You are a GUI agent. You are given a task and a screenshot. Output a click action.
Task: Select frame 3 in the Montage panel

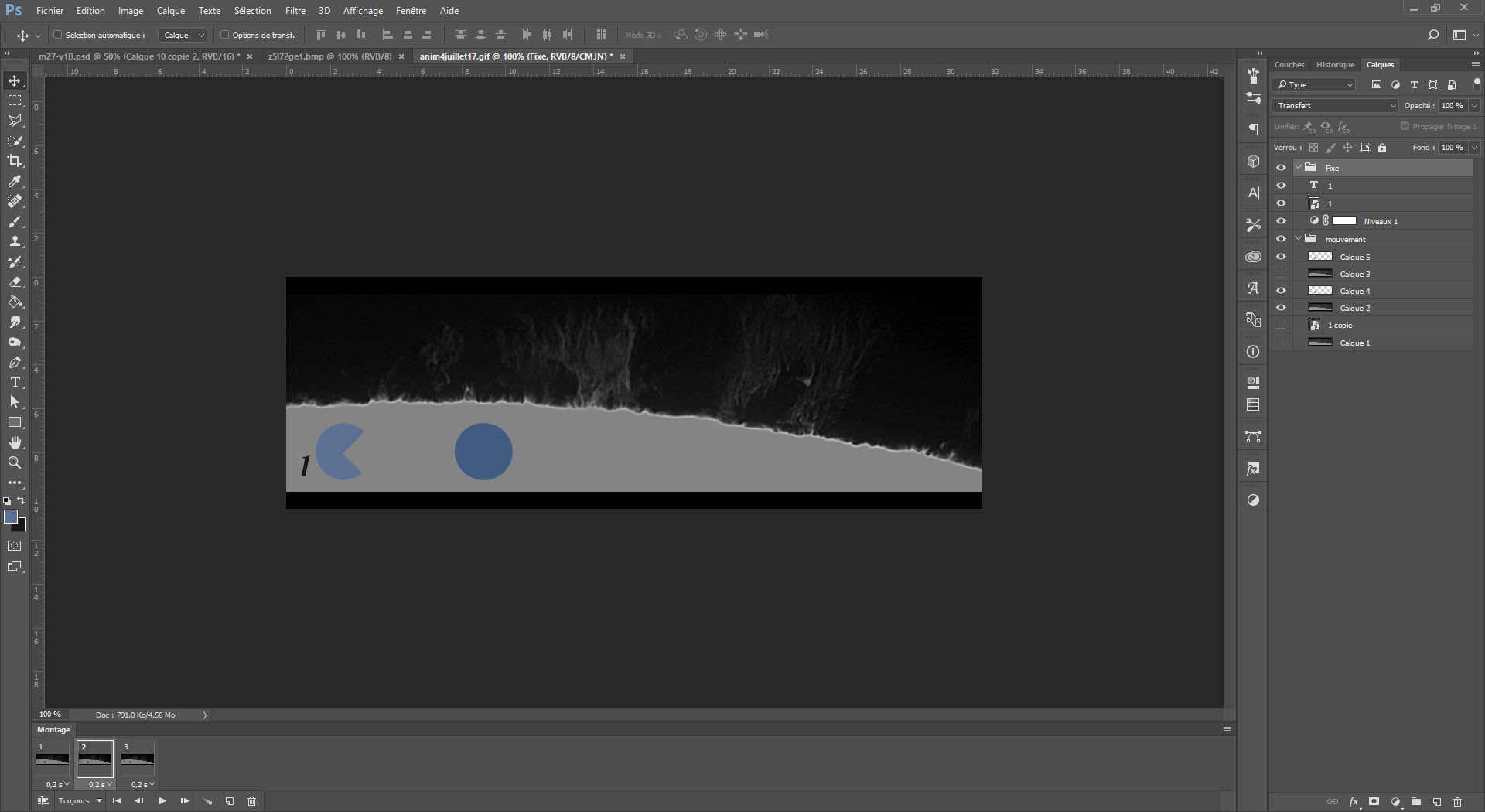pyautogui.click(x=138, y=759)
